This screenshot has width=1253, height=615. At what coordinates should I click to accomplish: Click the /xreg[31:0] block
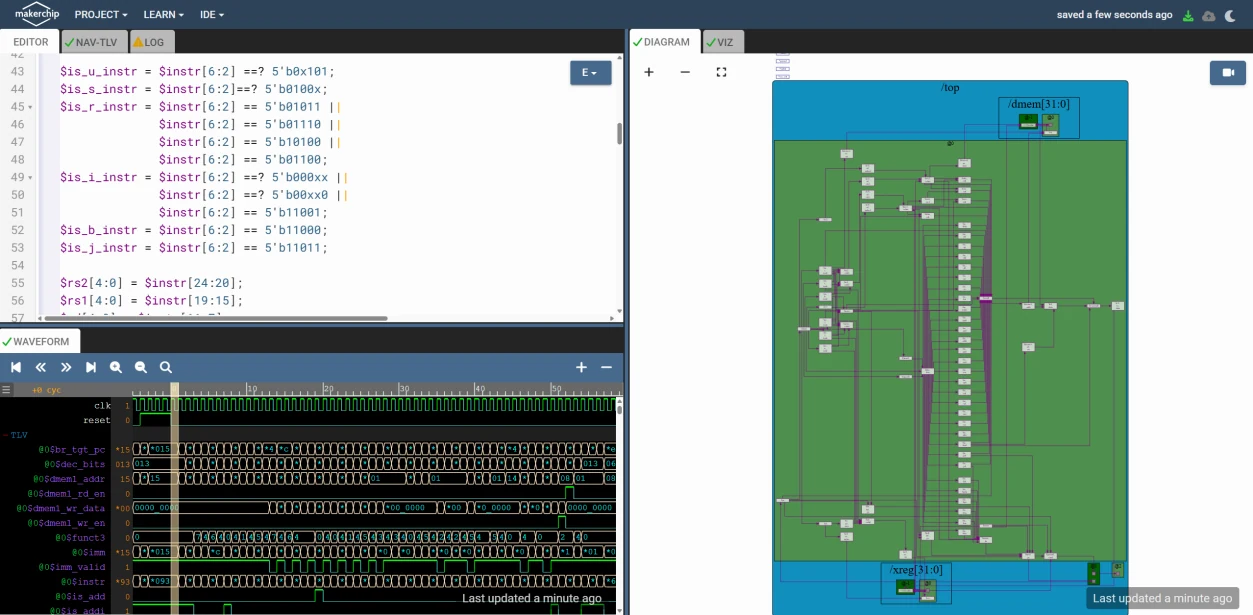click(x=916, y=583)
